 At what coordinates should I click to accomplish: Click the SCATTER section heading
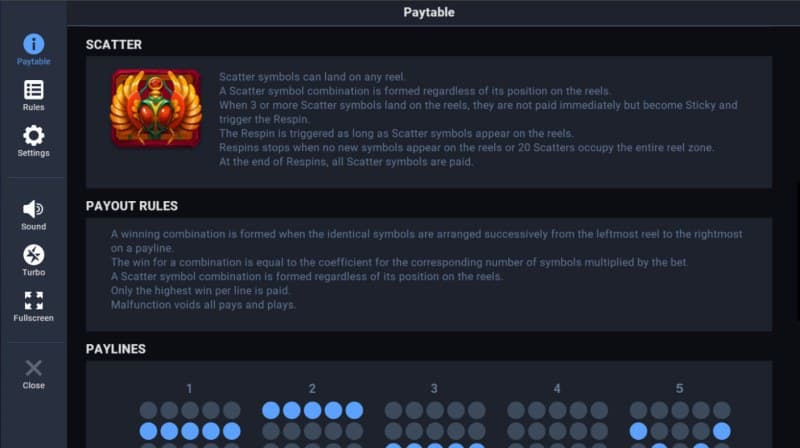[x=114, y=45]
